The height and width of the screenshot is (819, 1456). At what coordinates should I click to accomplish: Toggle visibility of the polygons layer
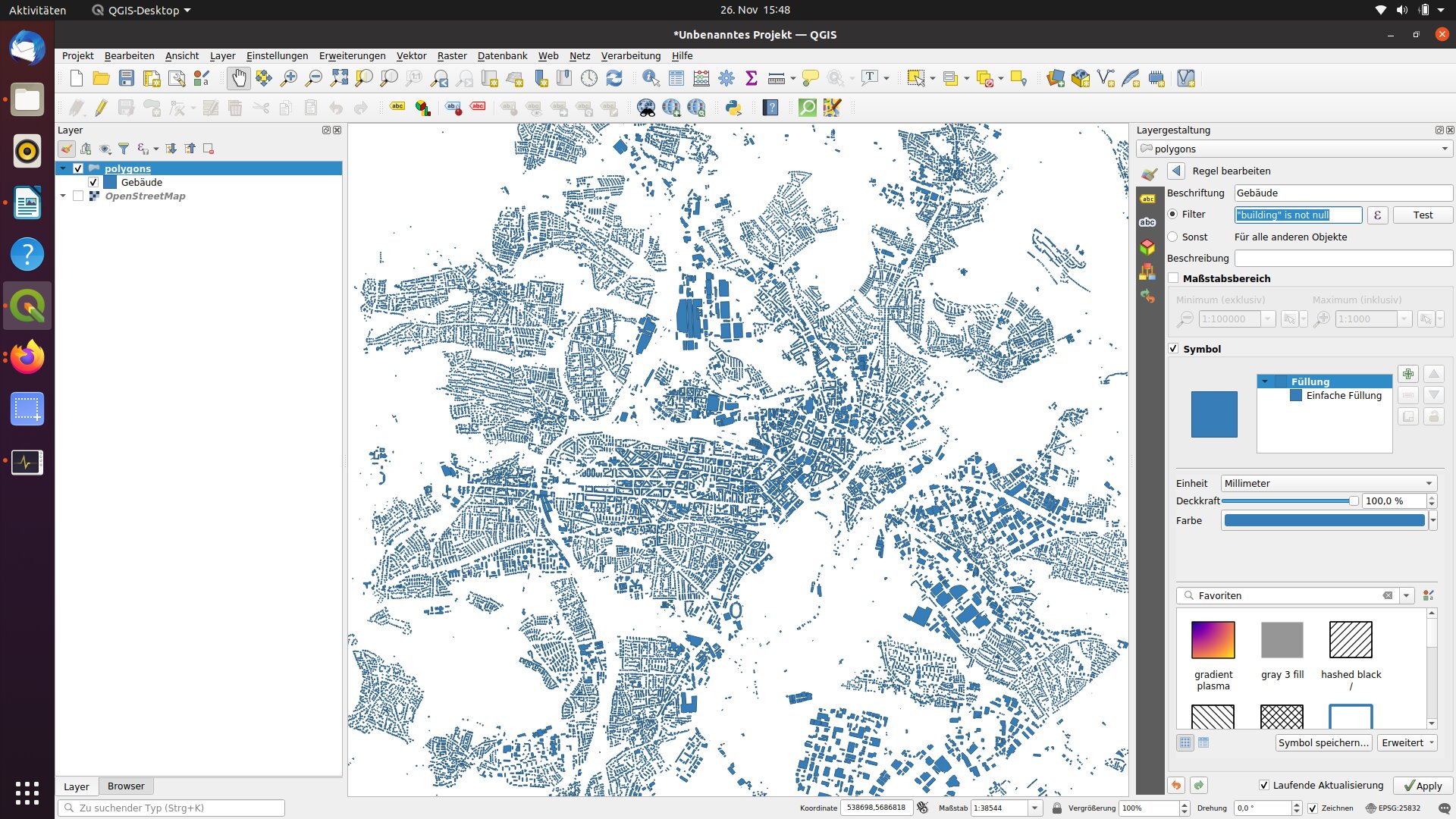click(x=78, y=168)
